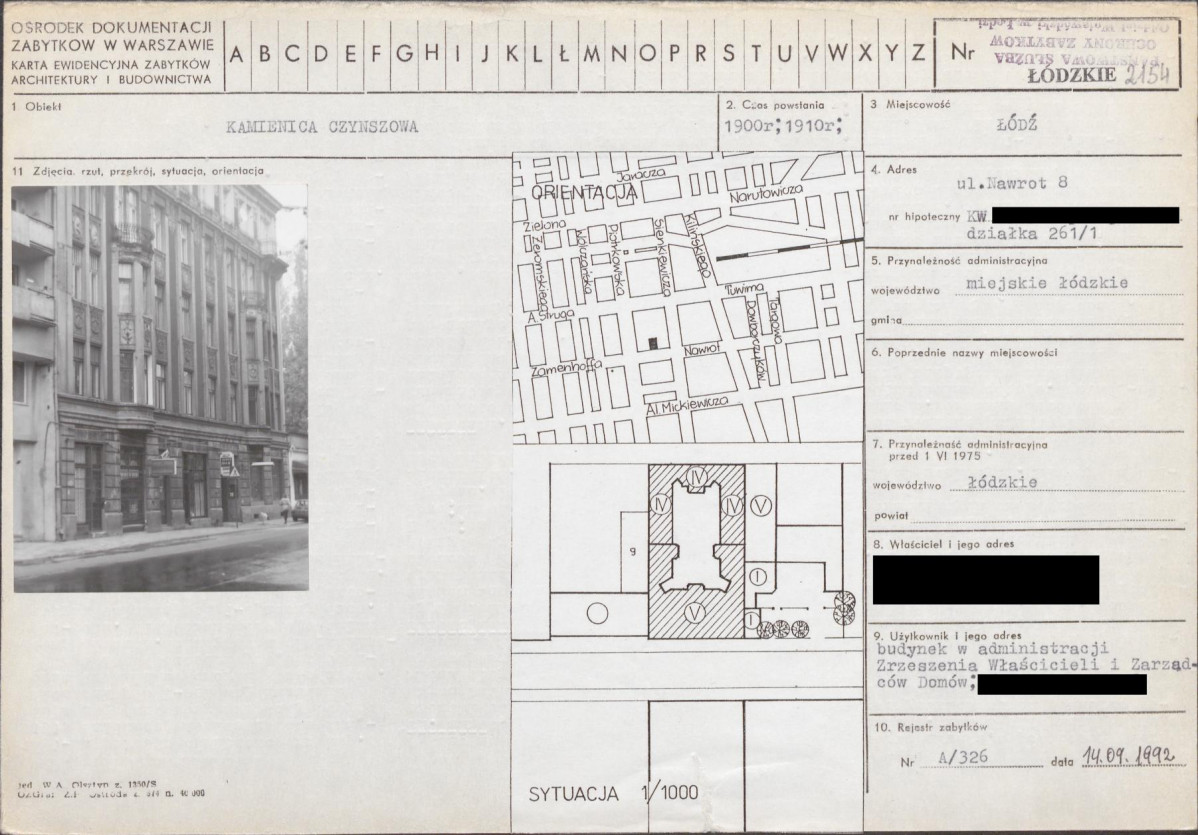Image resolution: width=1198 pixels, height=835 pixels.
Task: Click the KAMIENICA CZYNSZOWA object name
Action: point(321,127)
